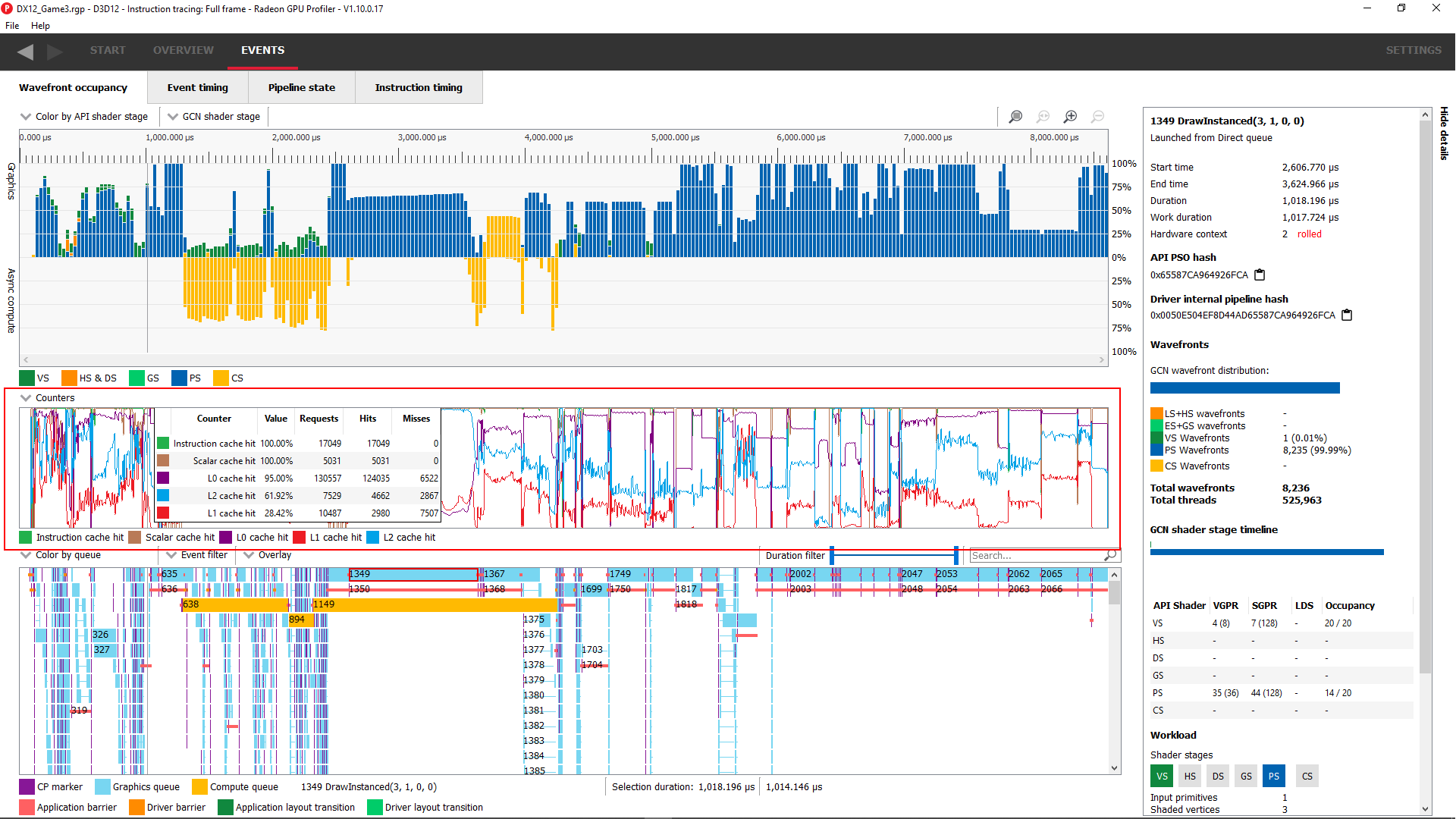The width and height of the screenshot is (1456, 819).
Task: Switch to the Pipeline state tab
Action: [301, 87]
